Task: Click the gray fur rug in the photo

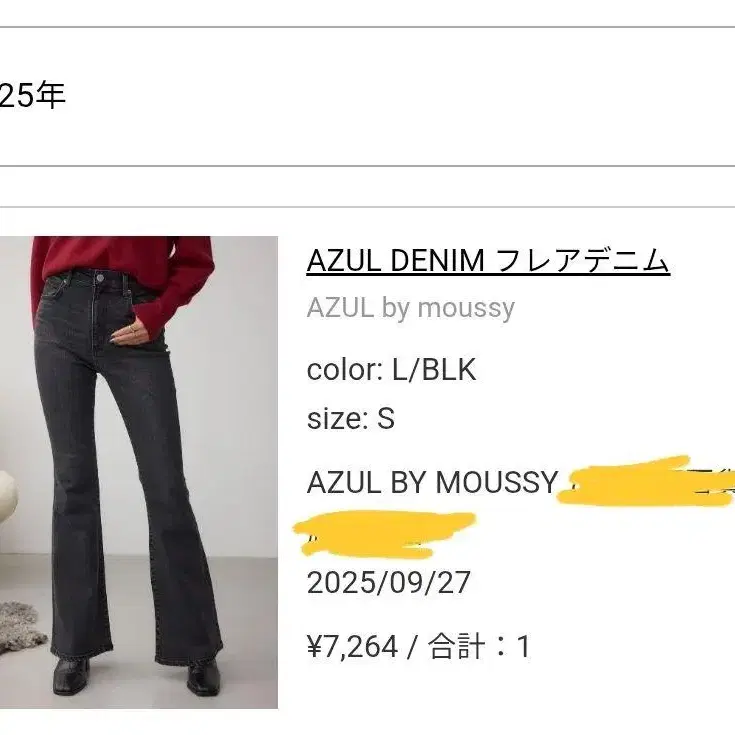Action: [x=20, y=628]
